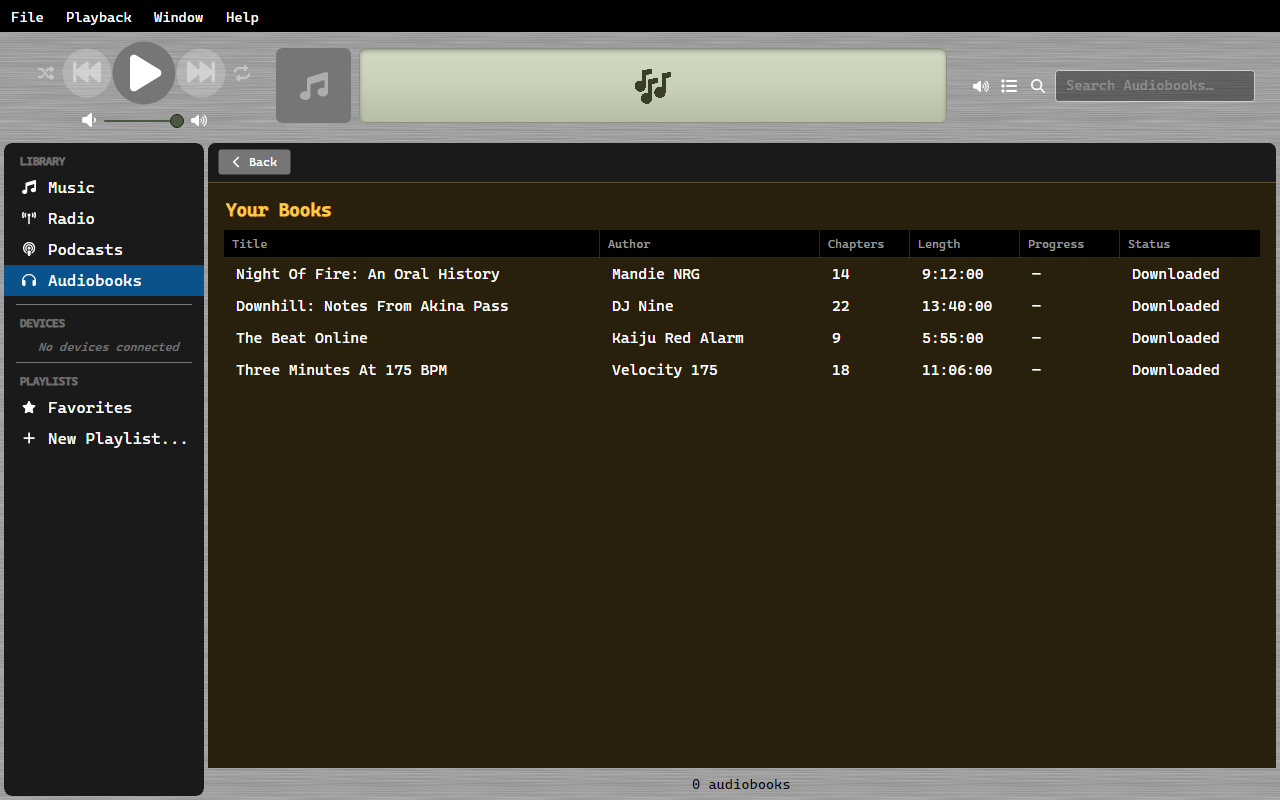Open the Help menu
Viewport: 1280px width, 800px height.
coord(242,17)
